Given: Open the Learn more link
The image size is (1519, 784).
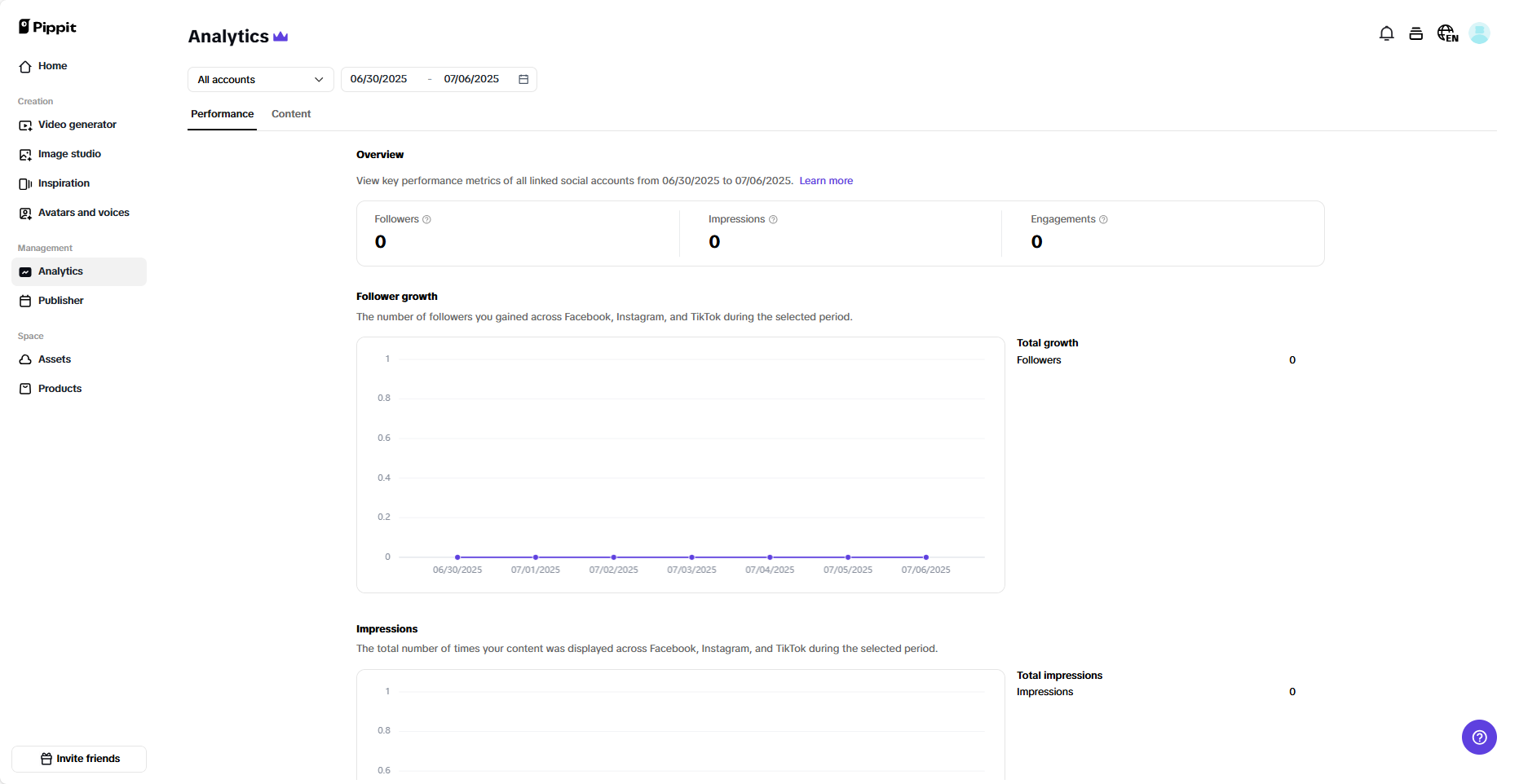Looking at the screenshot, I should [826, 180].
